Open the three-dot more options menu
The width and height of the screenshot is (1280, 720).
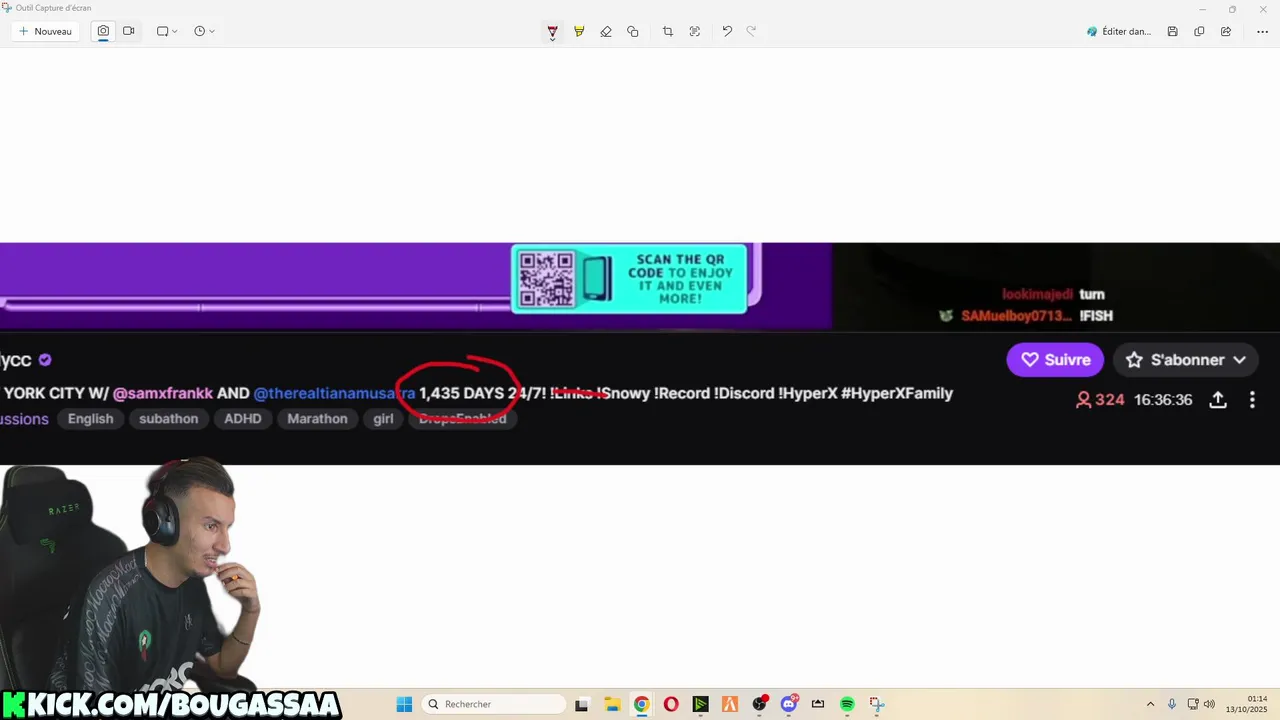tap(1262, 31)
